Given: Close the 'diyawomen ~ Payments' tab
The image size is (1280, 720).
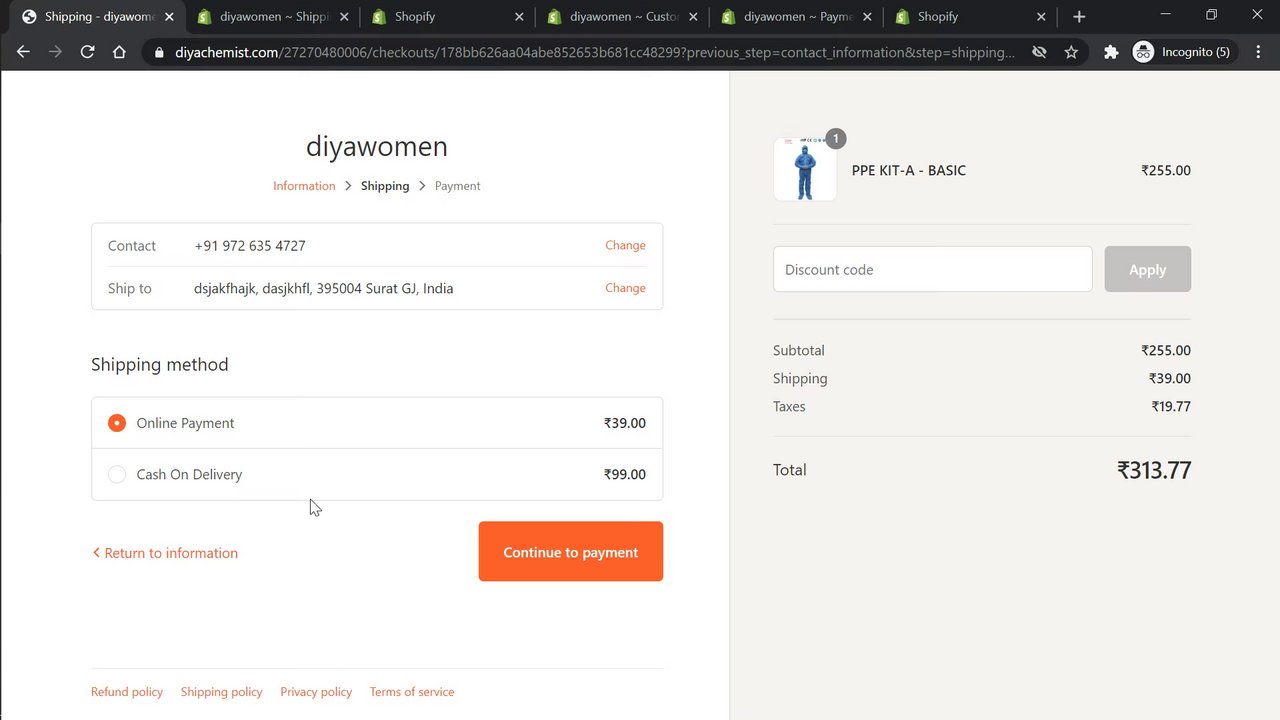Looking at the screenshot, I should click(867, 17).
